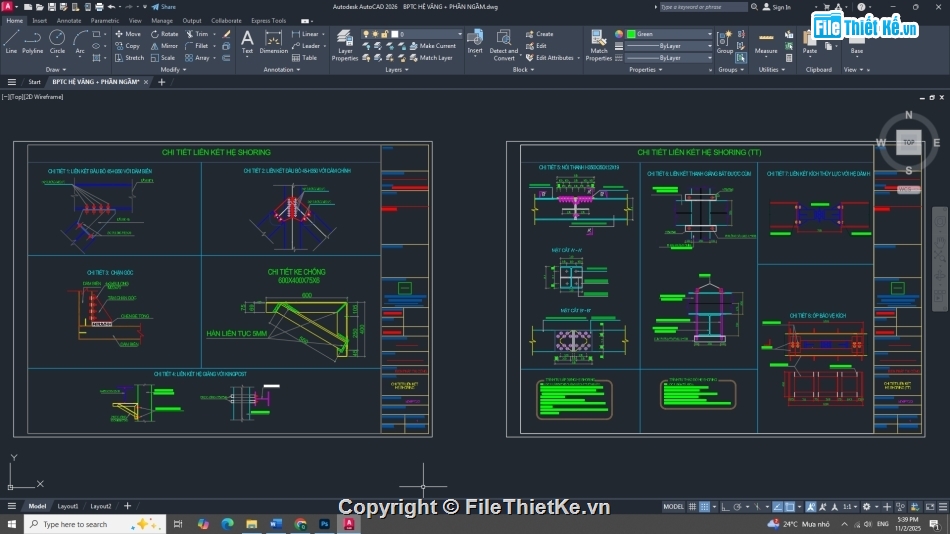
Task: Expand the Green object color dropdown
Action: 710,34
